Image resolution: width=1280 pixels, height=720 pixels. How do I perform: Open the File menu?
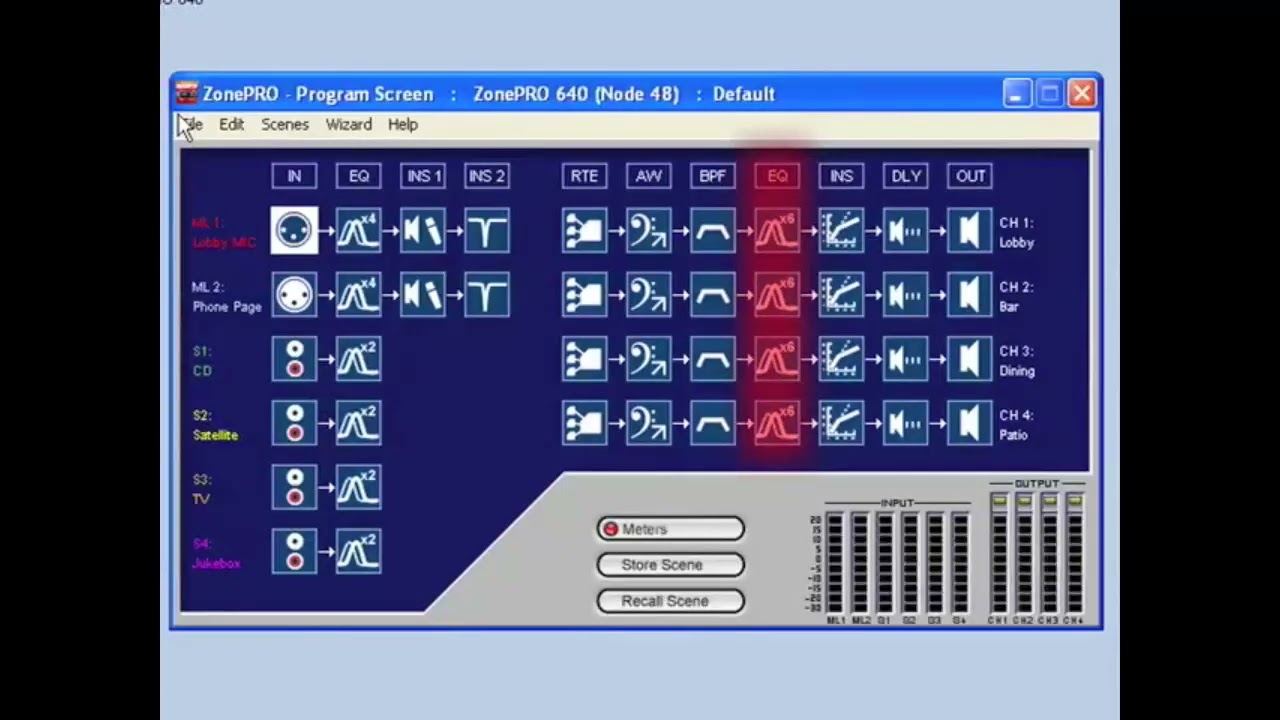pyautogui.click(x=192, y=125)
